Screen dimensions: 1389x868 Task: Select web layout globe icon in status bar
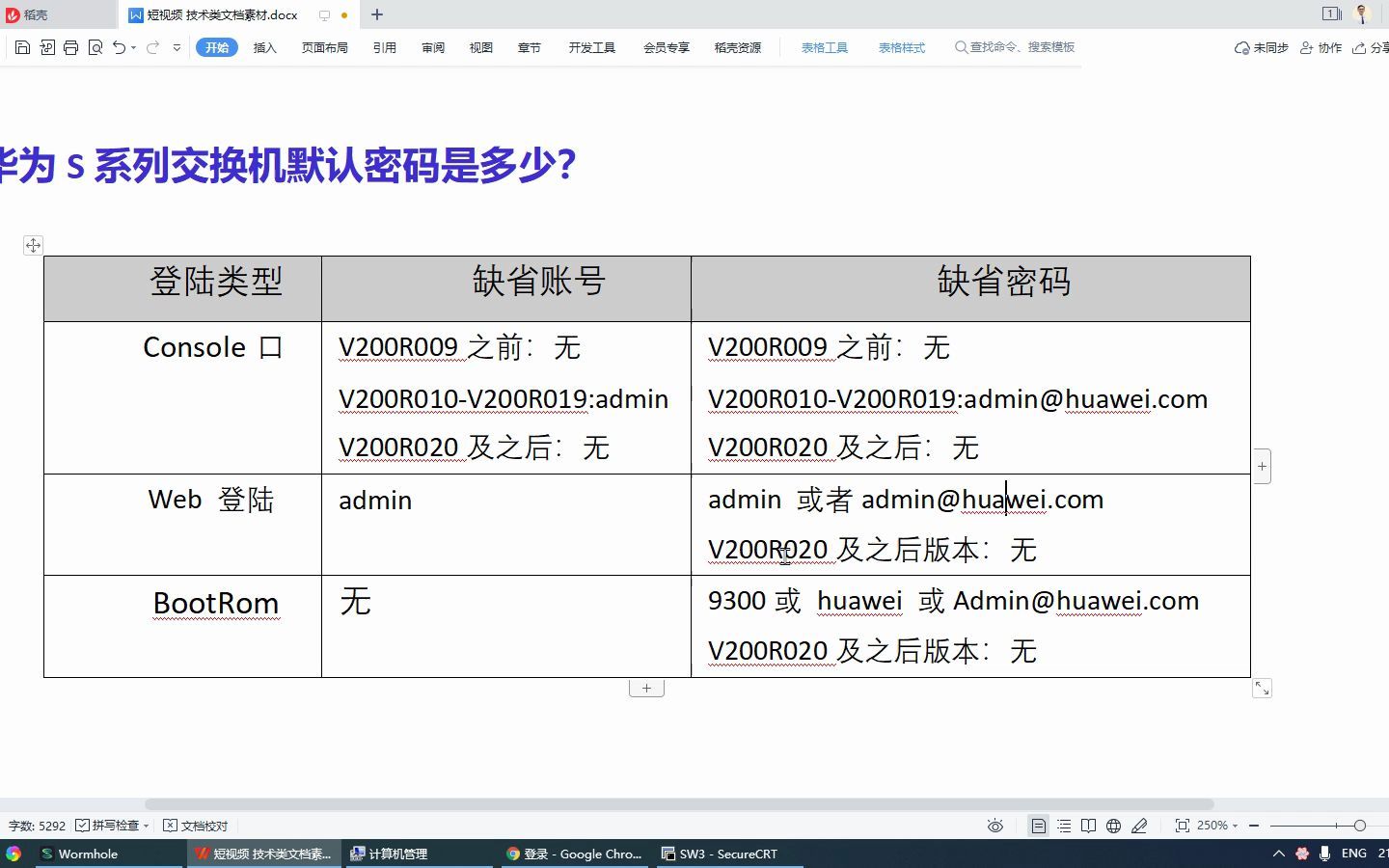tap(1113, 827)
